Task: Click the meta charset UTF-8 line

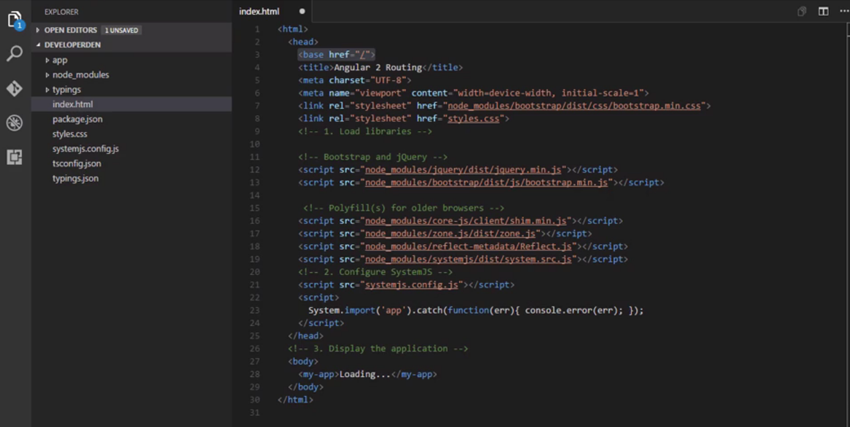Action: tap(355, 80)
